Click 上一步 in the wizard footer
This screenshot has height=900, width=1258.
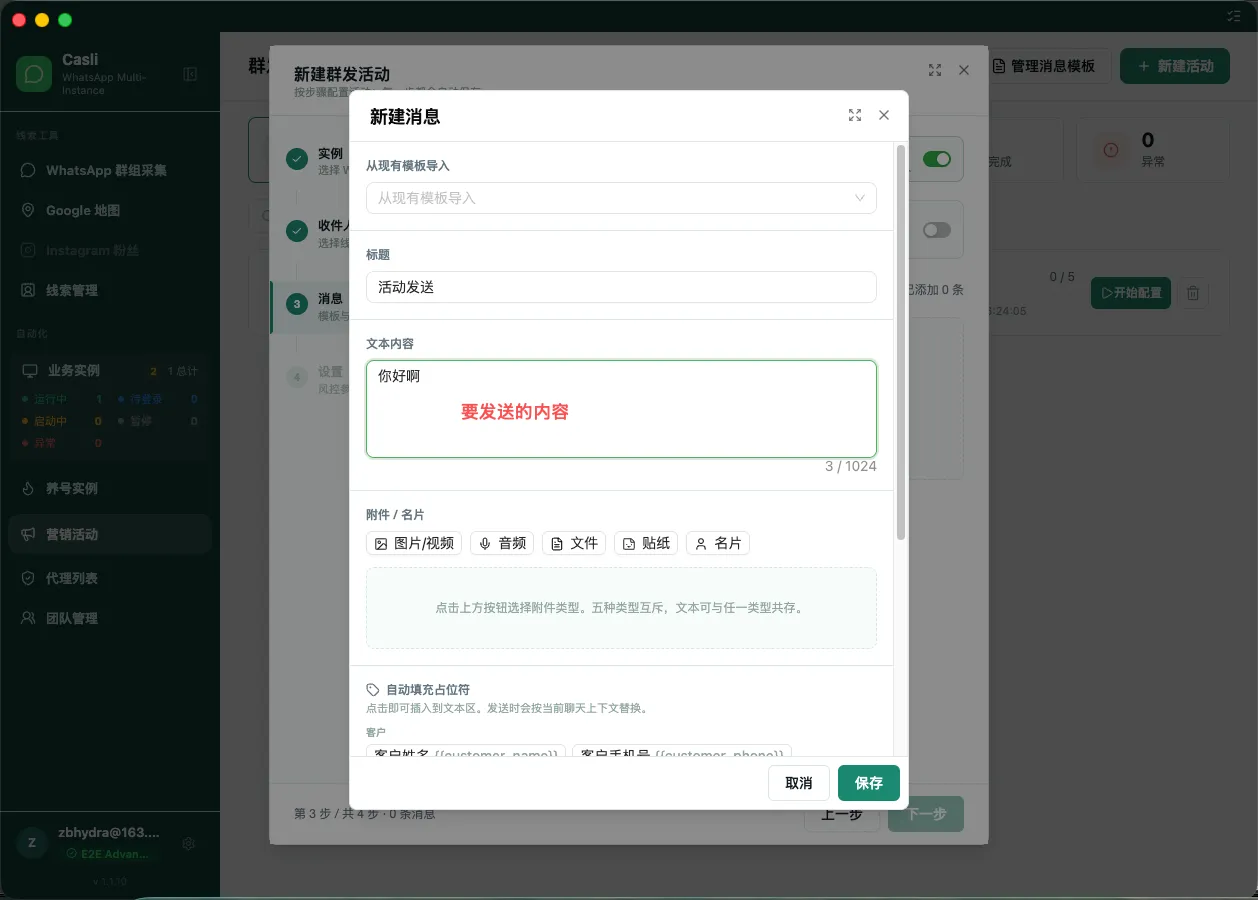(842, 814)
